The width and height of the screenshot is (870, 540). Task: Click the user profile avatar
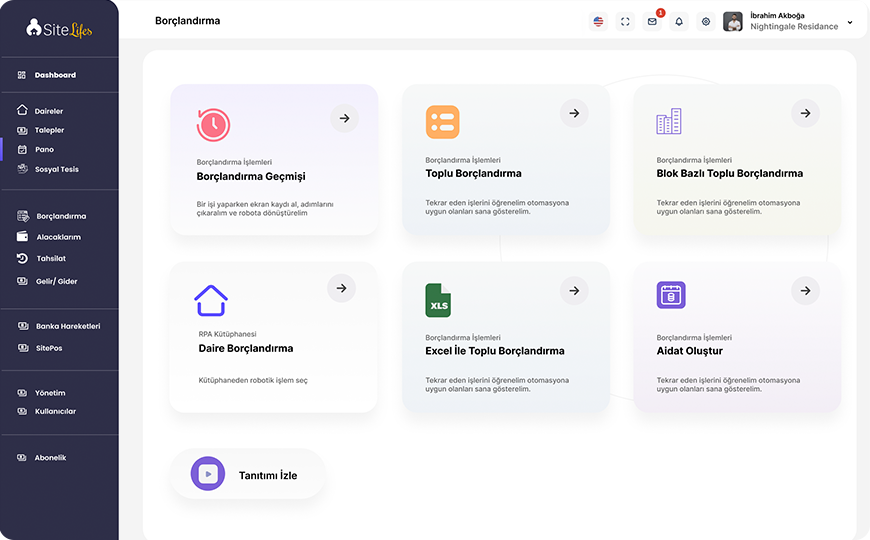(733, 22)
